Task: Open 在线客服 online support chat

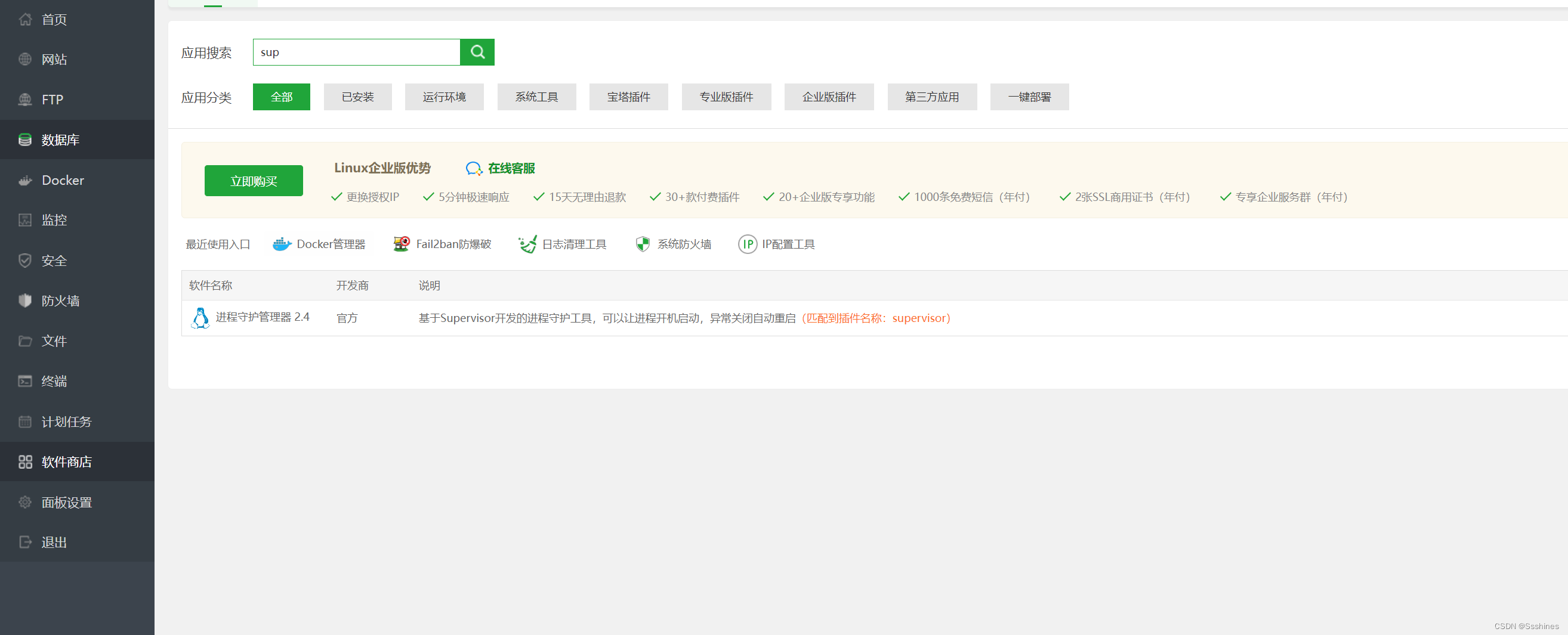Action: tap(501, 168)
